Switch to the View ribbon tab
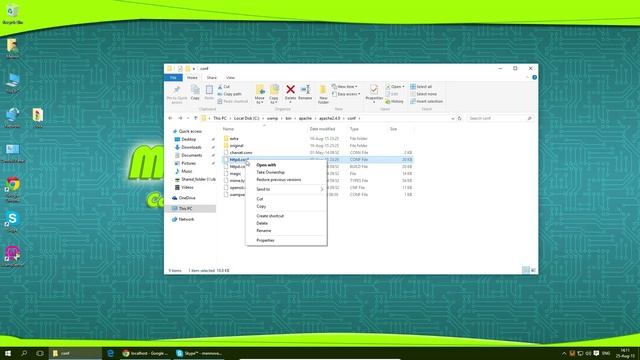This screenshot has width=640, height=360. tap(230, 78)
